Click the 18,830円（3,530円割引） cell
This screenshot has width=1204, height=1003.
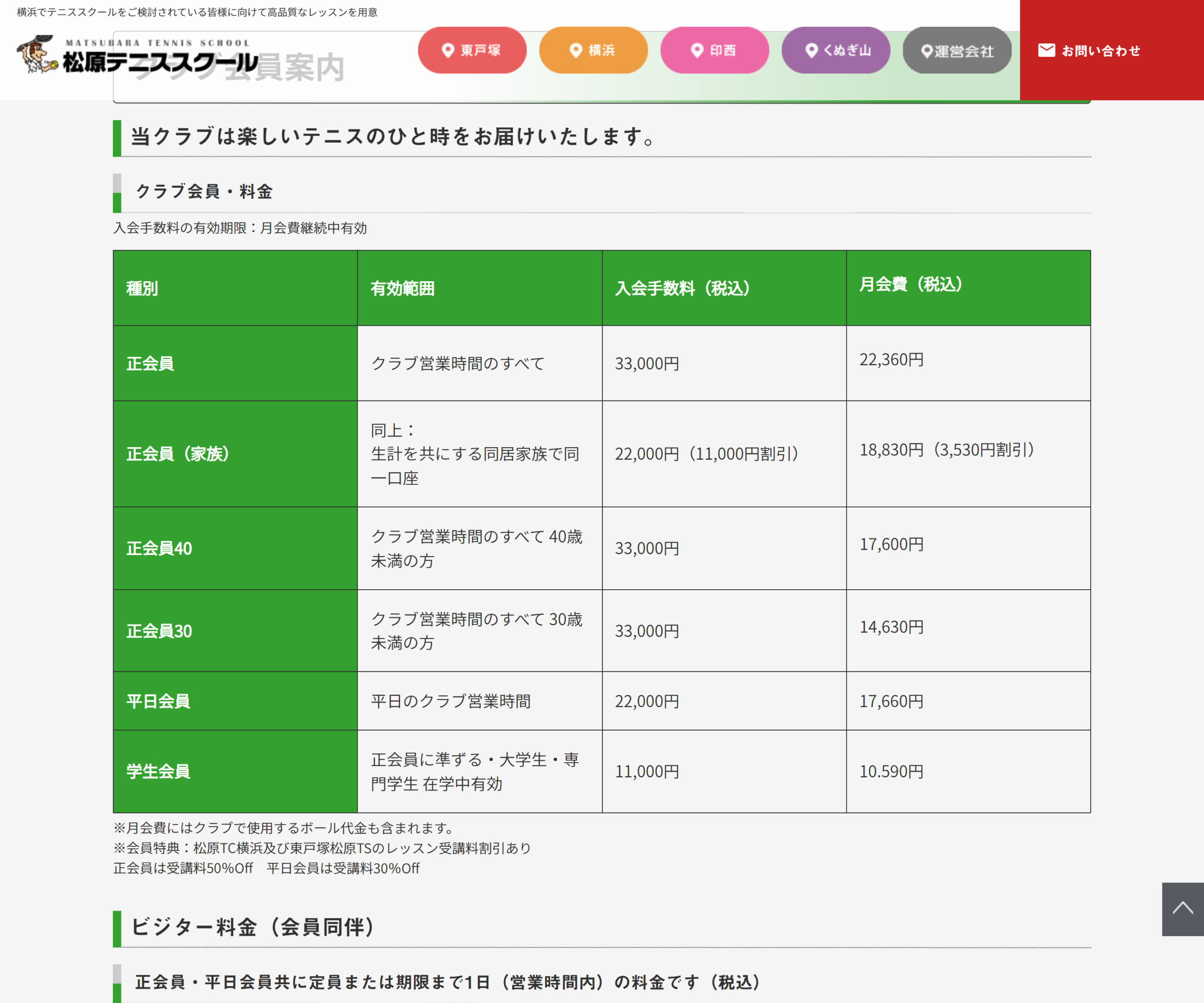[968, 454]
